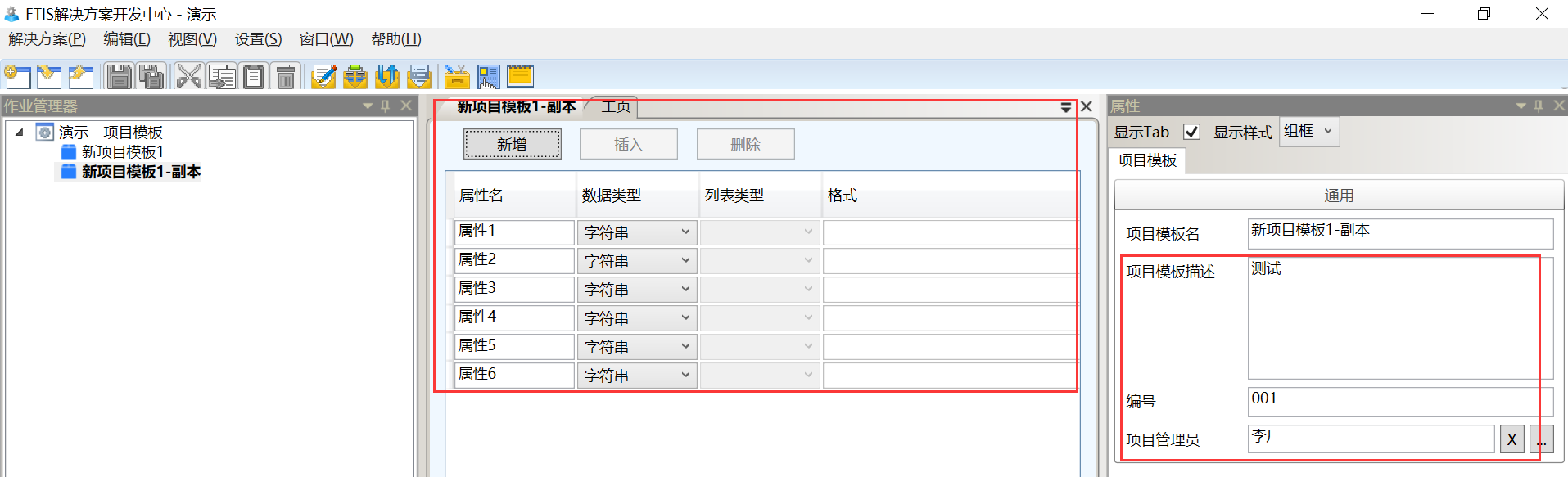Switch to the 主页 tab
1568x477 pixels.
pyautogui.click(x=616, y=107)
